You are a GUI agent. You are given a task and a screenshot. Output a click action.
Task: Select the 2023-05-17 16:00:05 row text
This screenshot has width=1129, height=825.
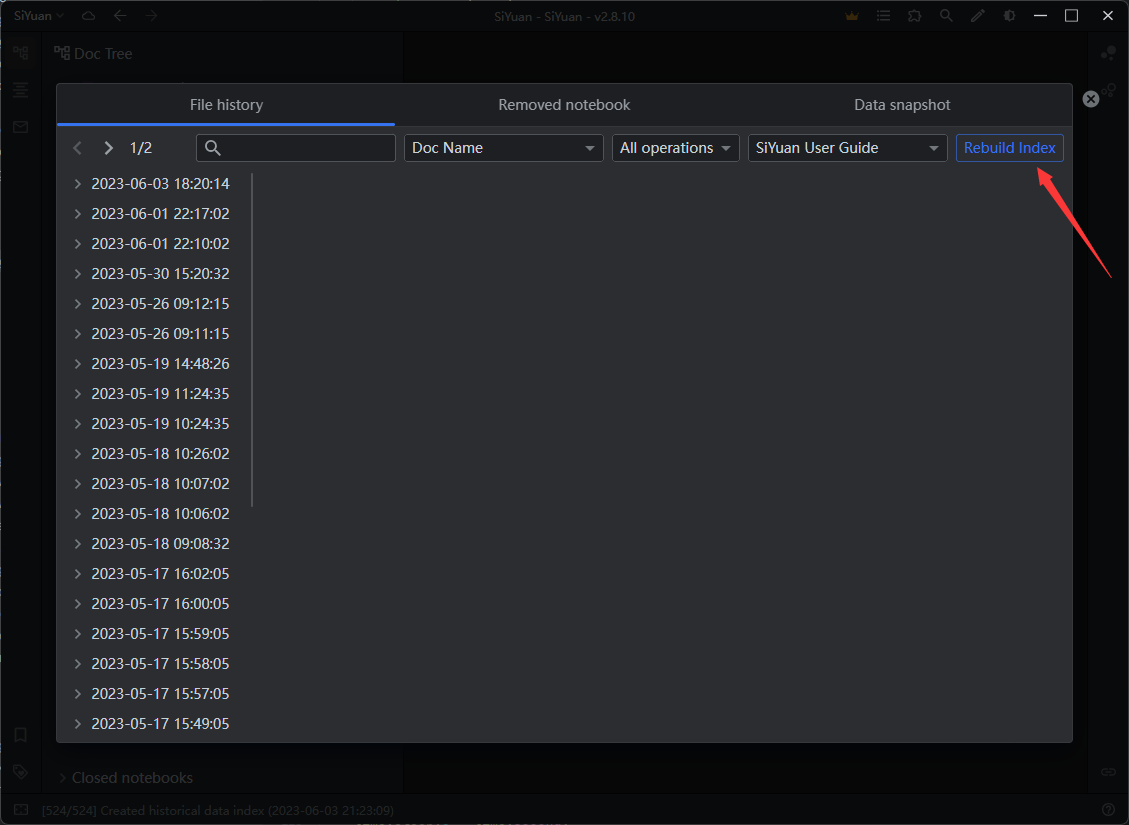[160, 604]
